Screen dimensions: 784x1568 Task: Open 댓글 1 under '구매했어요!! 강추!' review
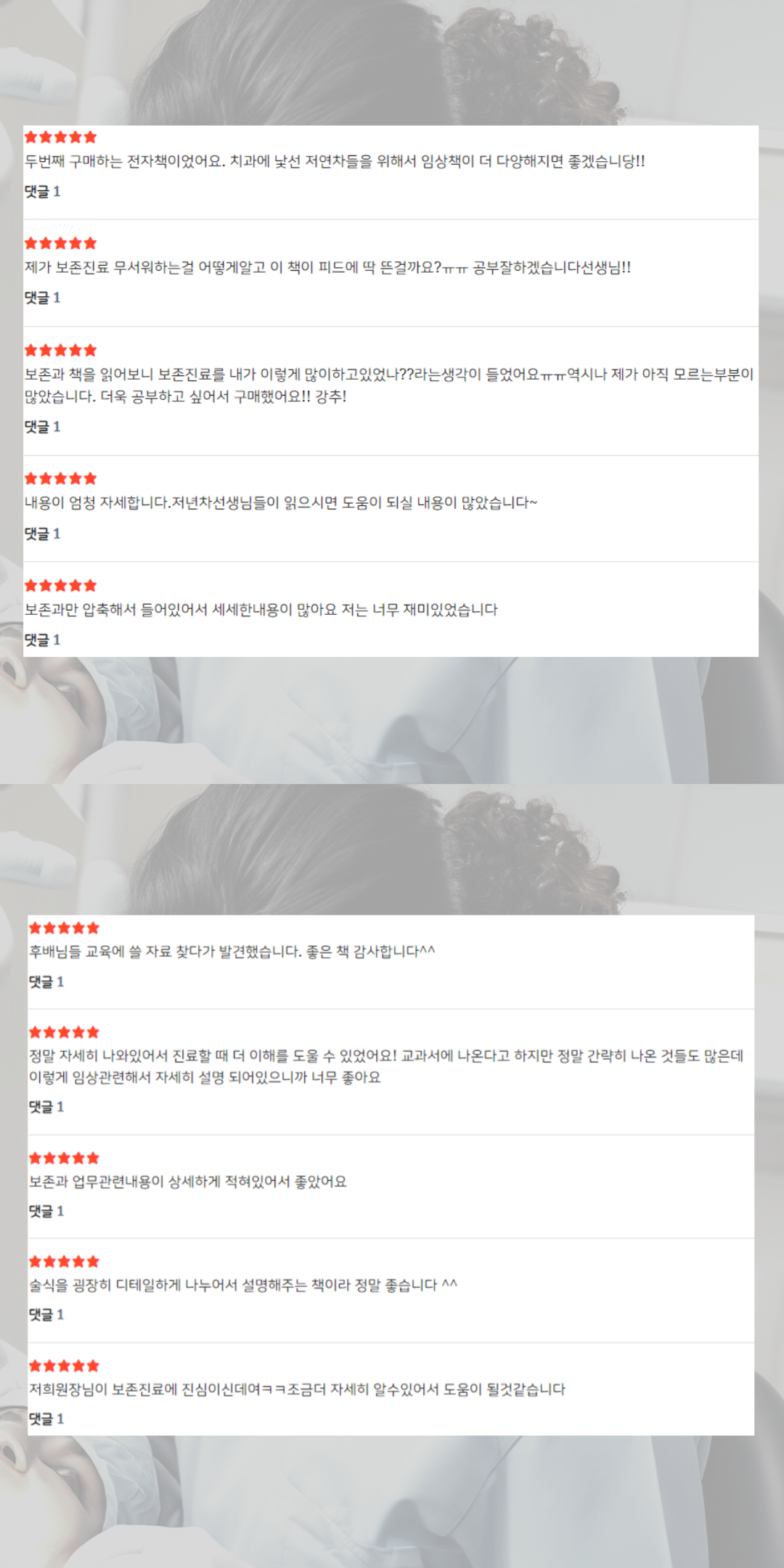pos(43,427)
